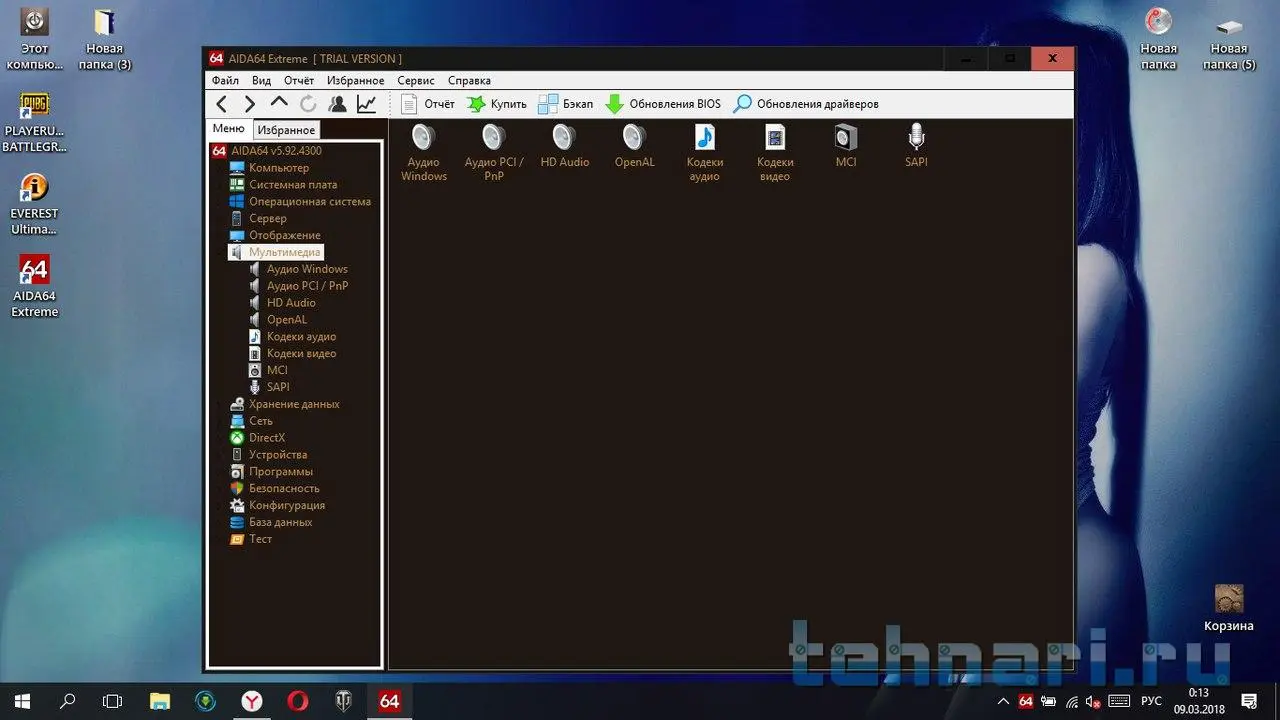Select Сеть in the sidebar tree
This screenshot has height=720, width=1280.
pos(251,421)
